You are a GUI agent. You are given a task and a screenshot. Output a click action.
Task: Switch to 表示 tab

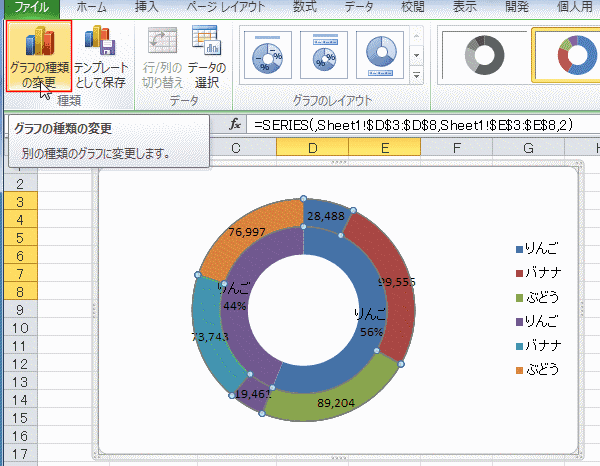coord(465,7)
